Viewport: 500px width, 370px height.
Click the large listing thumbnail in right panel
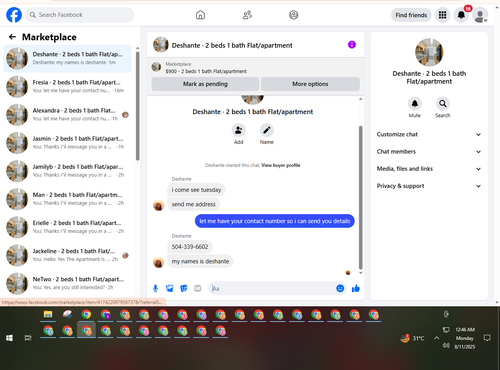[x=429, y=52]
